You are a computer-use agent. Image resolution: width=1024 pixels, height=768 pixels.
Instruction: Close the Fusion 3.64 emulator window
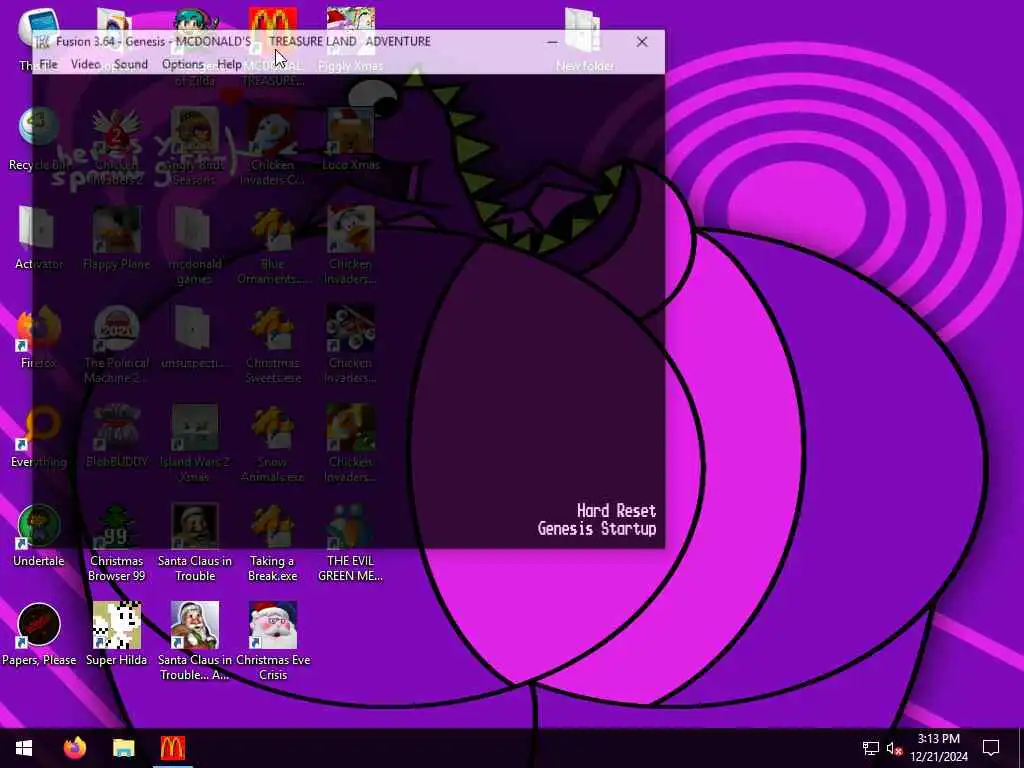click(642, 42)
